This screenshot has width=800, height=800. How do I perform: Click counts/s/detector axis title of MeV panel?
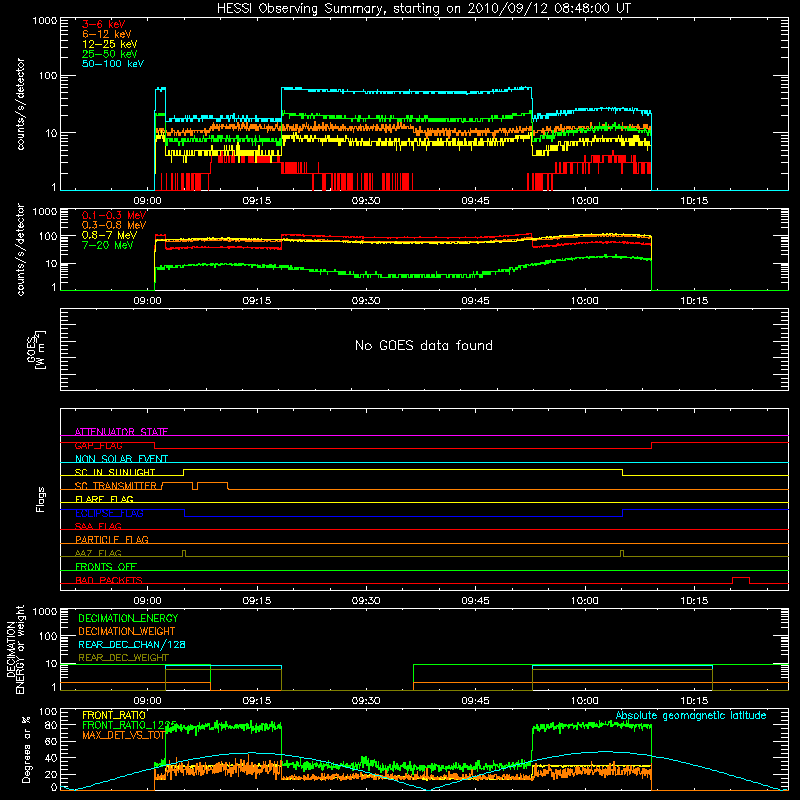tap(20, 249)
